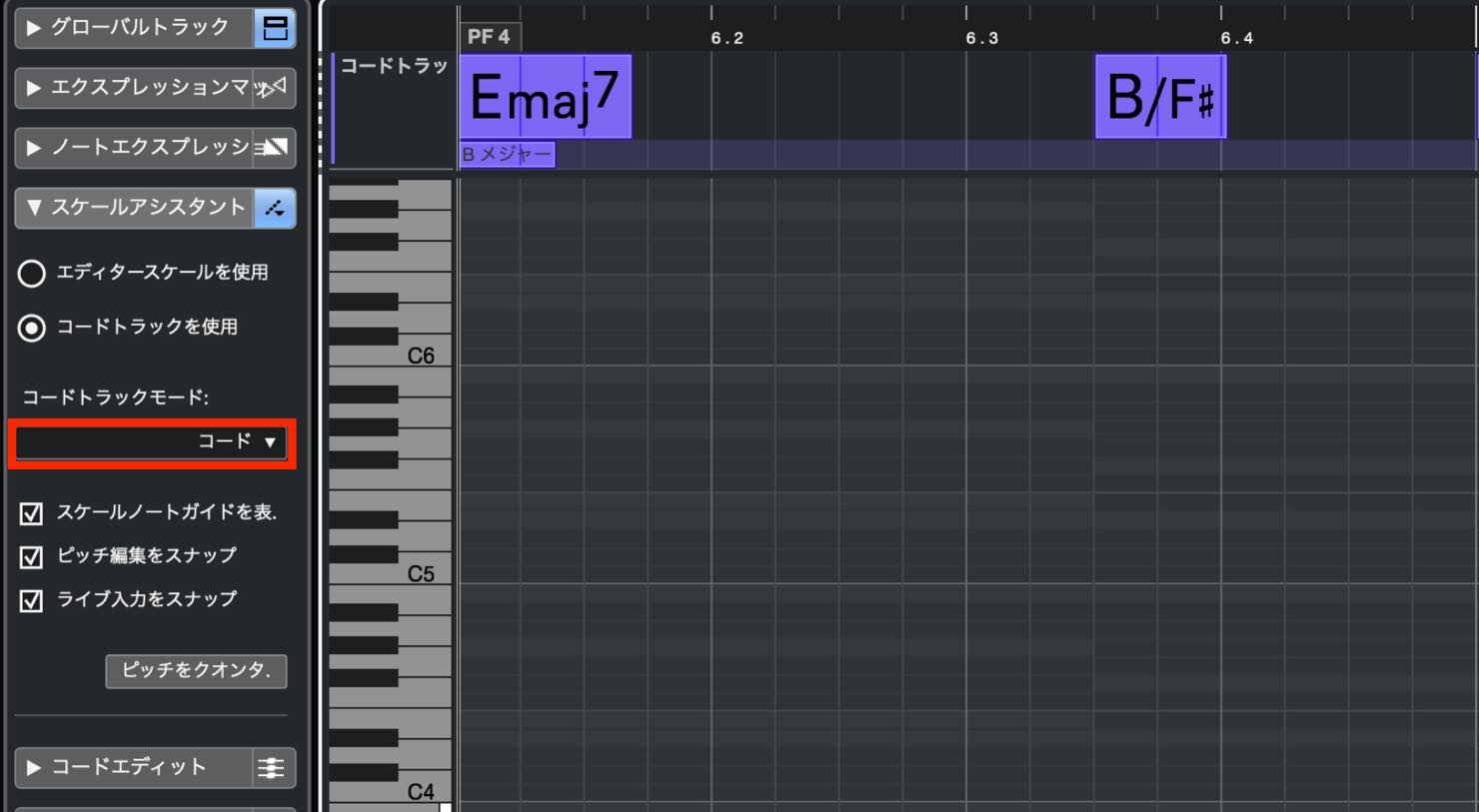Expand the エクスプレッションマップ section
The image size is (1479, 812).
pos(34,88)
